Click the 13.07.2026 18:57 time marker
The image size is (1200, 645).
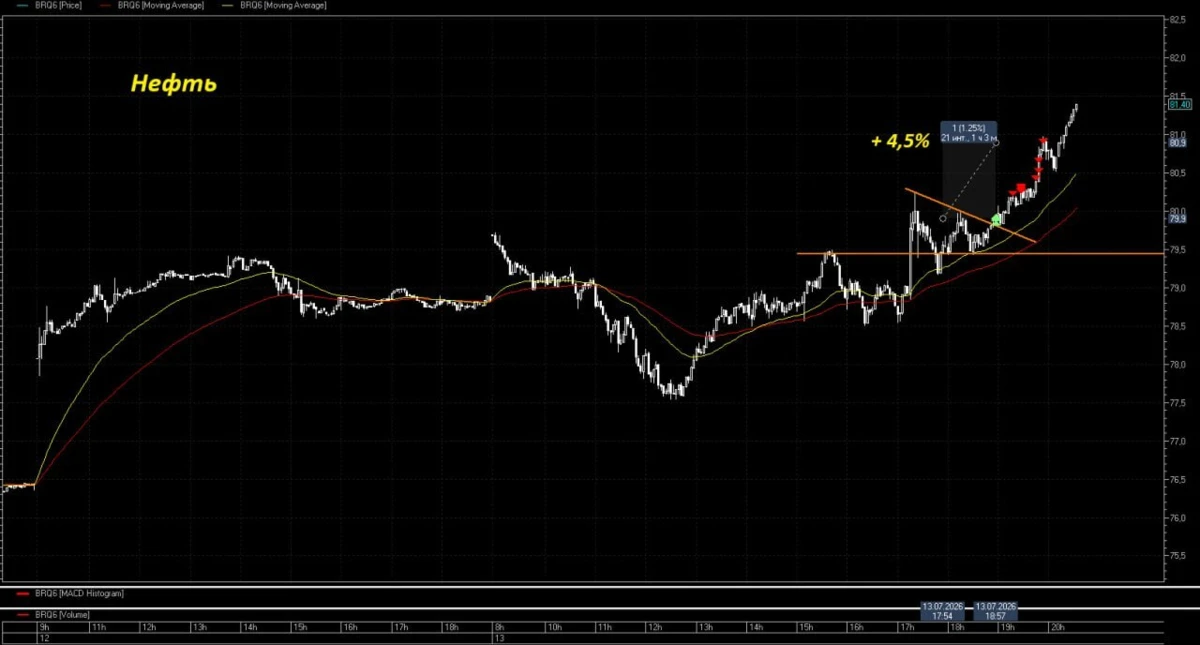point(996,611)
